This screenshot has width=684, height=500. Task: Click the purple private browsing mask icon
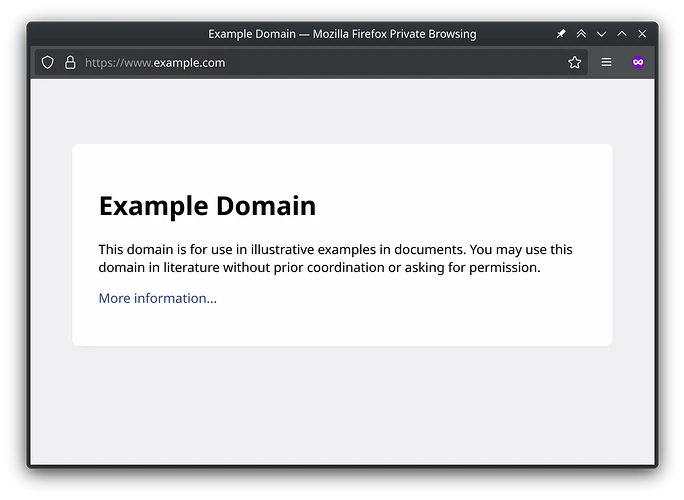pos(638,62)
